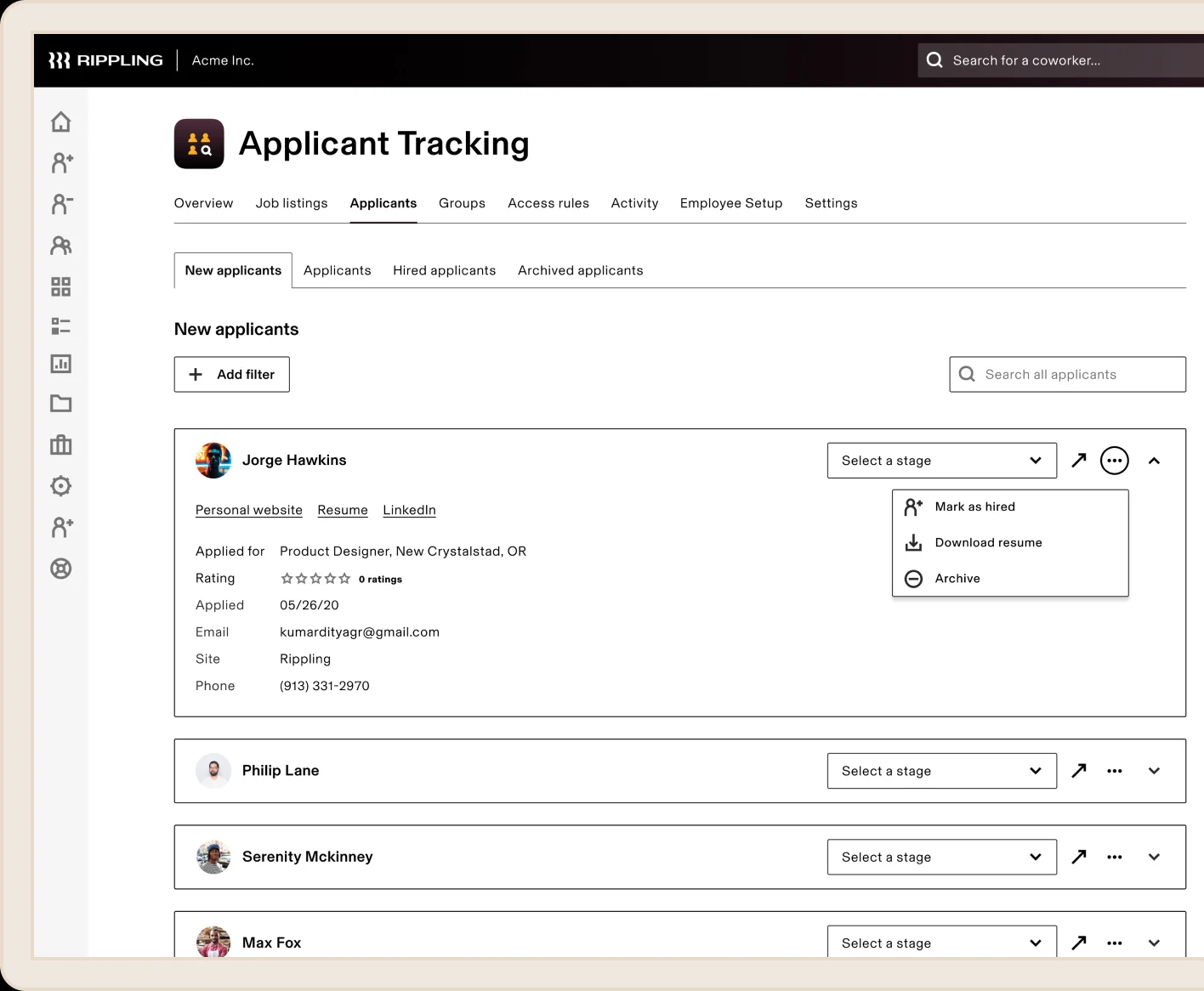Open the reports chart sidebar icon
The height and width of the screenshot is (991, 1204).
(60, 364)
